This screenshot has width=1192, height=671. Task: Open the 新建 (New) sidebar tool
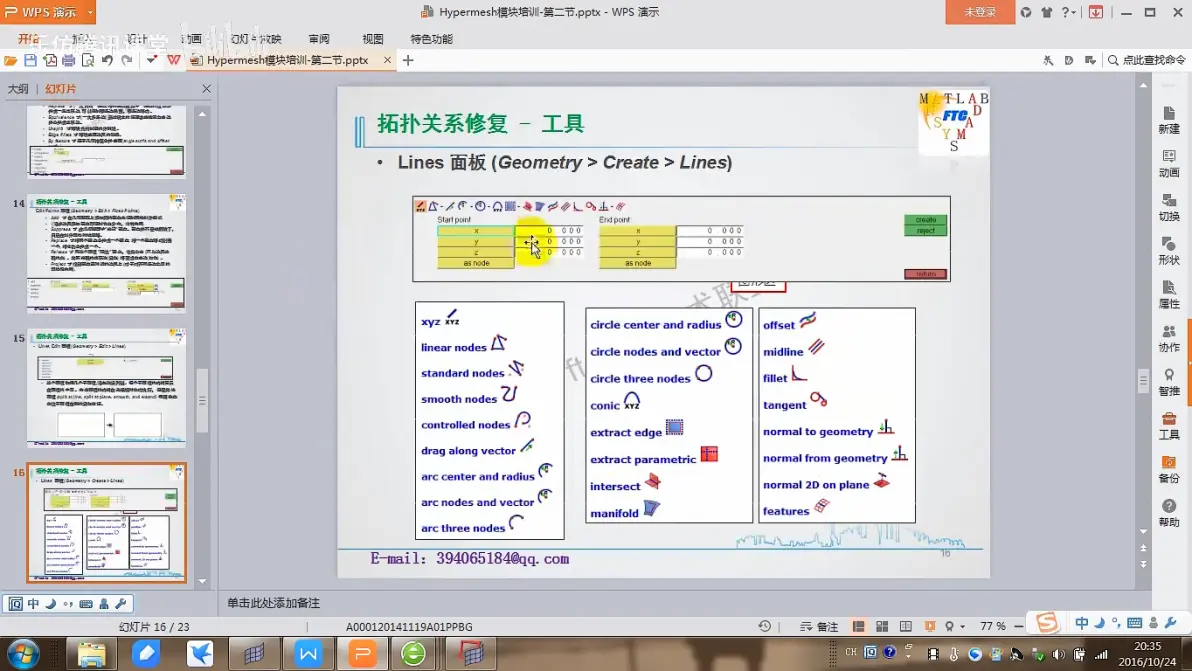pos(1168,118)
